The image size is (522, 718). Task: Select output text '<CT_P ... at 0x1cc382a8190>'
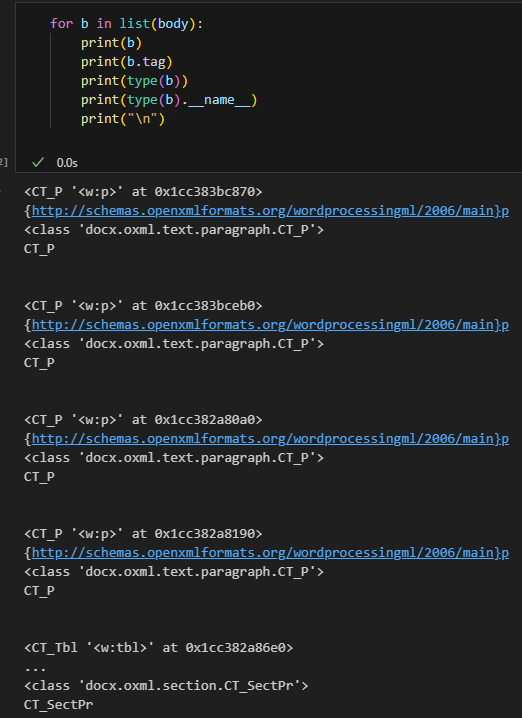pos(143,533)
